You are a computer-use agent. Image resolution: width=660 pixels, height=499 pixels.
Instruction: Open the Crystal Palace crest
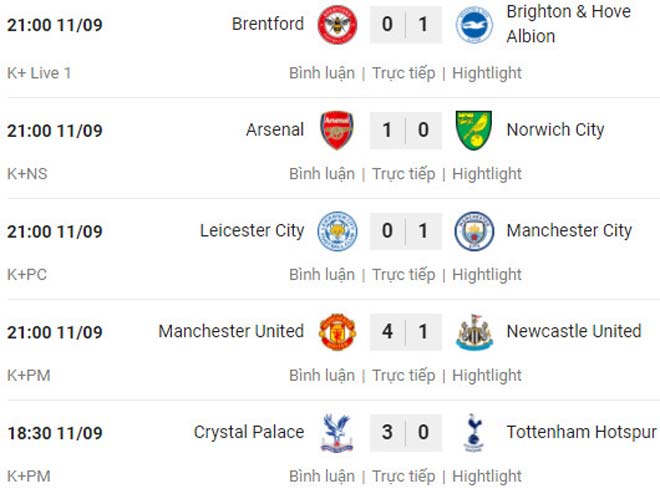pos(337,433)
